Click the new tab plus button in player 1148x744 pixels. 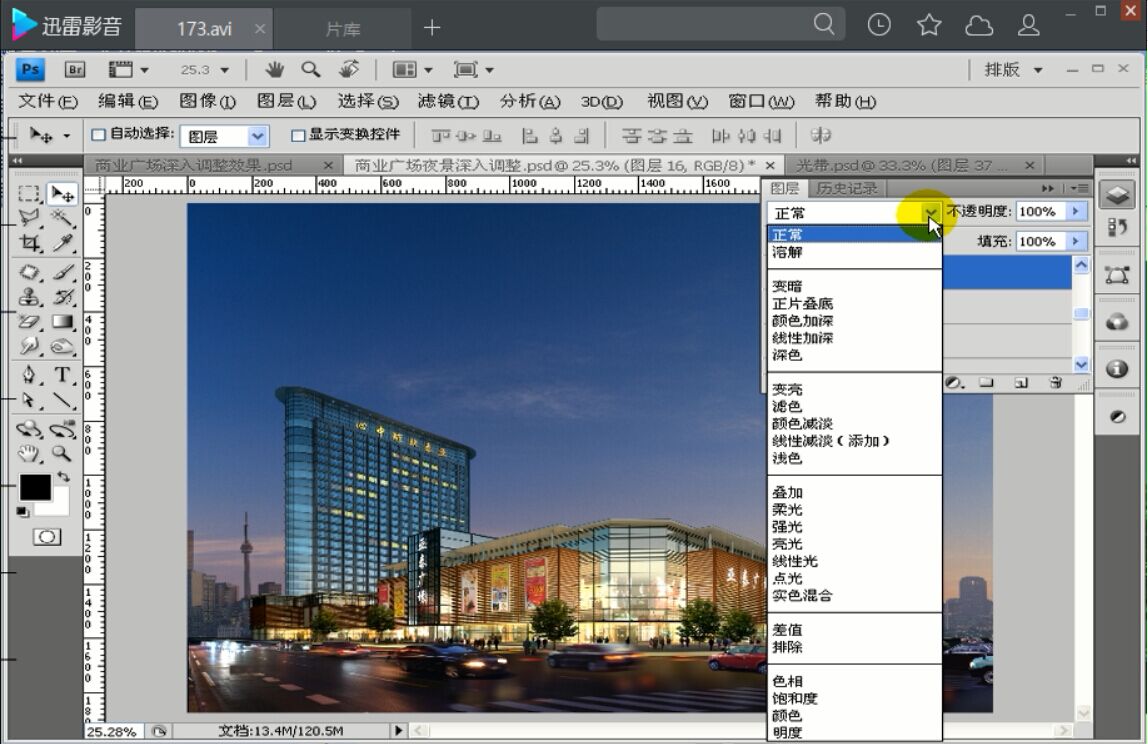(431, 29)
